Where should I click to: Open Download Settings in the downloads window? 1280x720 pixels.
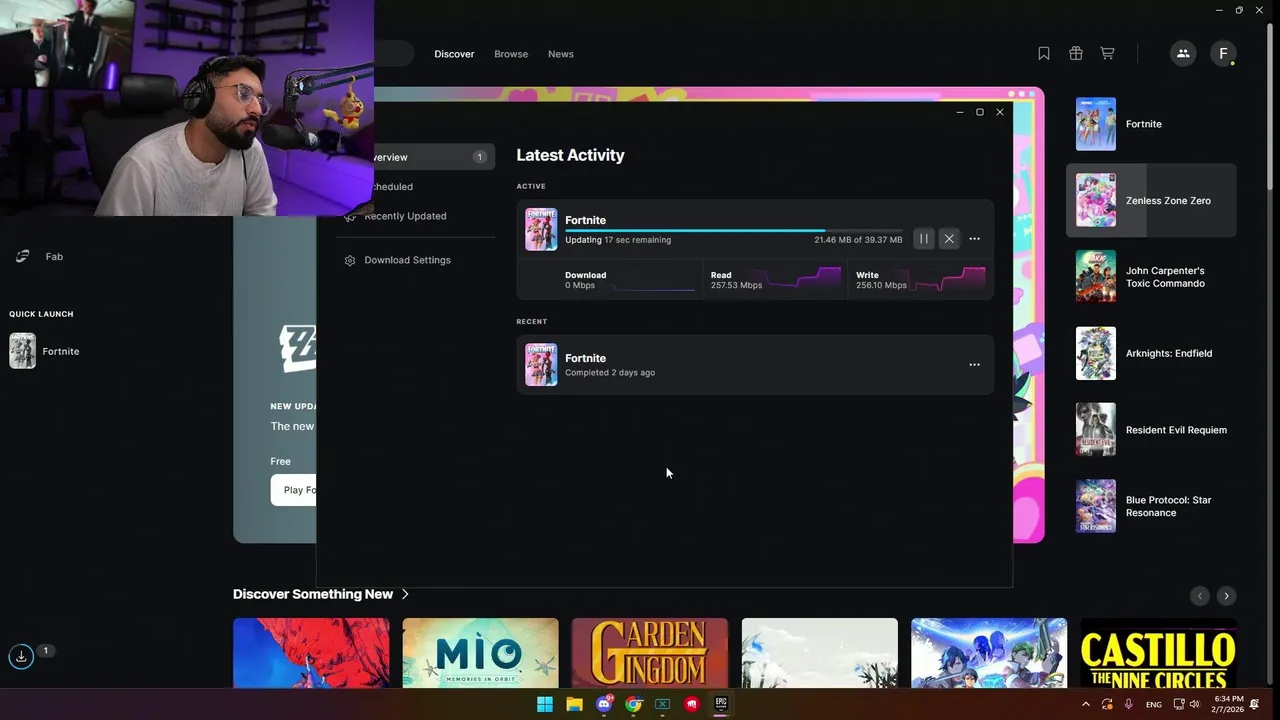pos(407,260)
